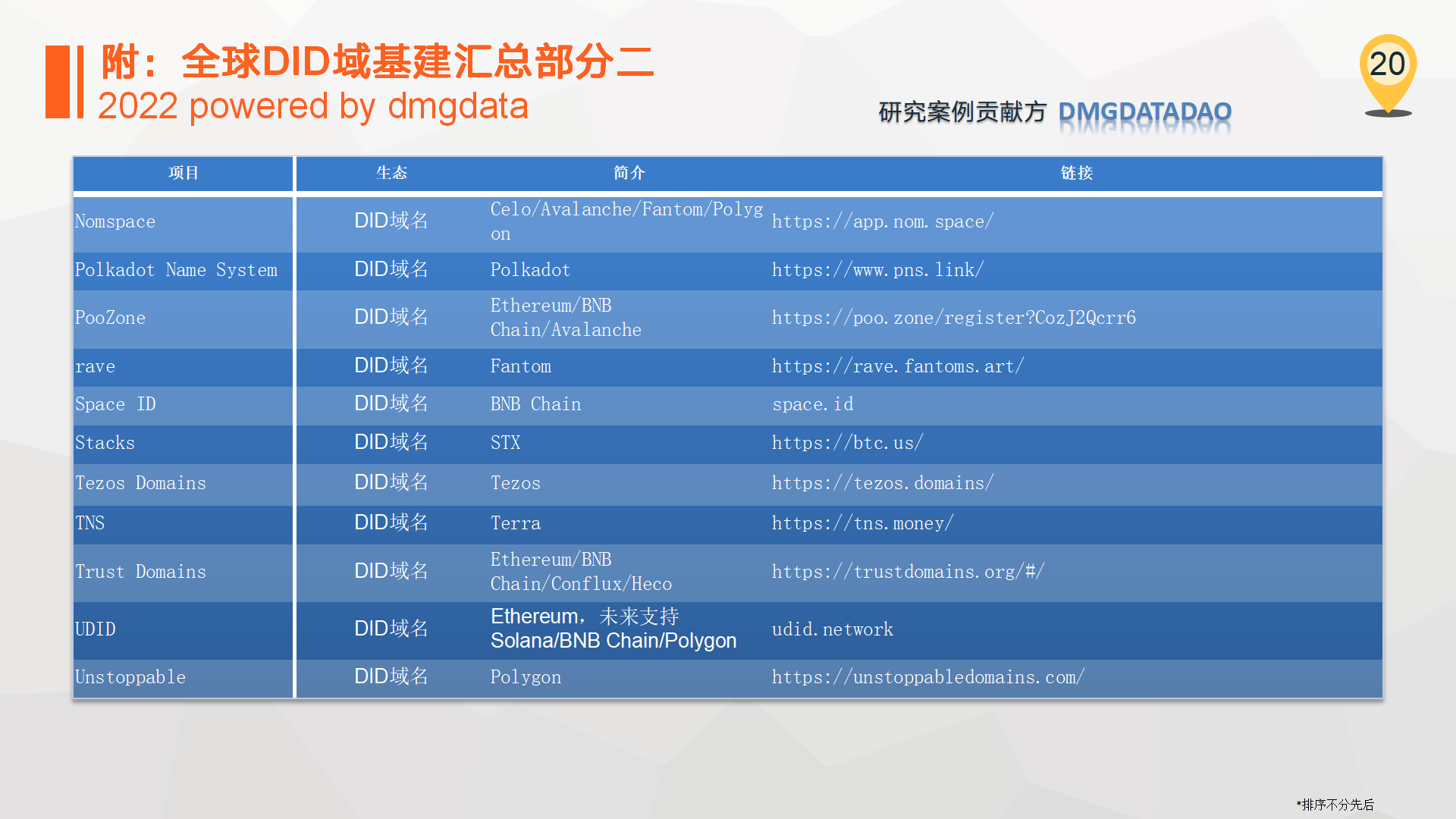Open the https://www.pns.link/ link
The image size is (1456, 819).
pos(878,270)
